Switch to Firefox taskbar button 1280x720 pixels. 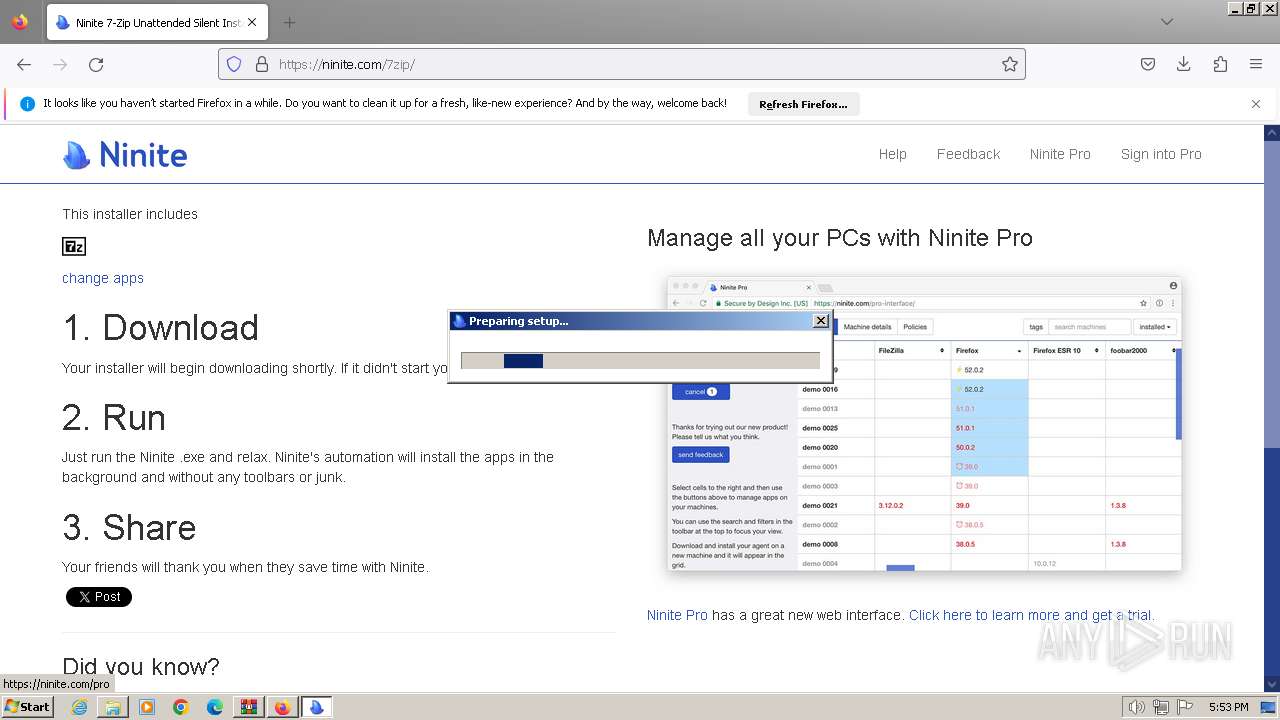[x=282, y=707]
